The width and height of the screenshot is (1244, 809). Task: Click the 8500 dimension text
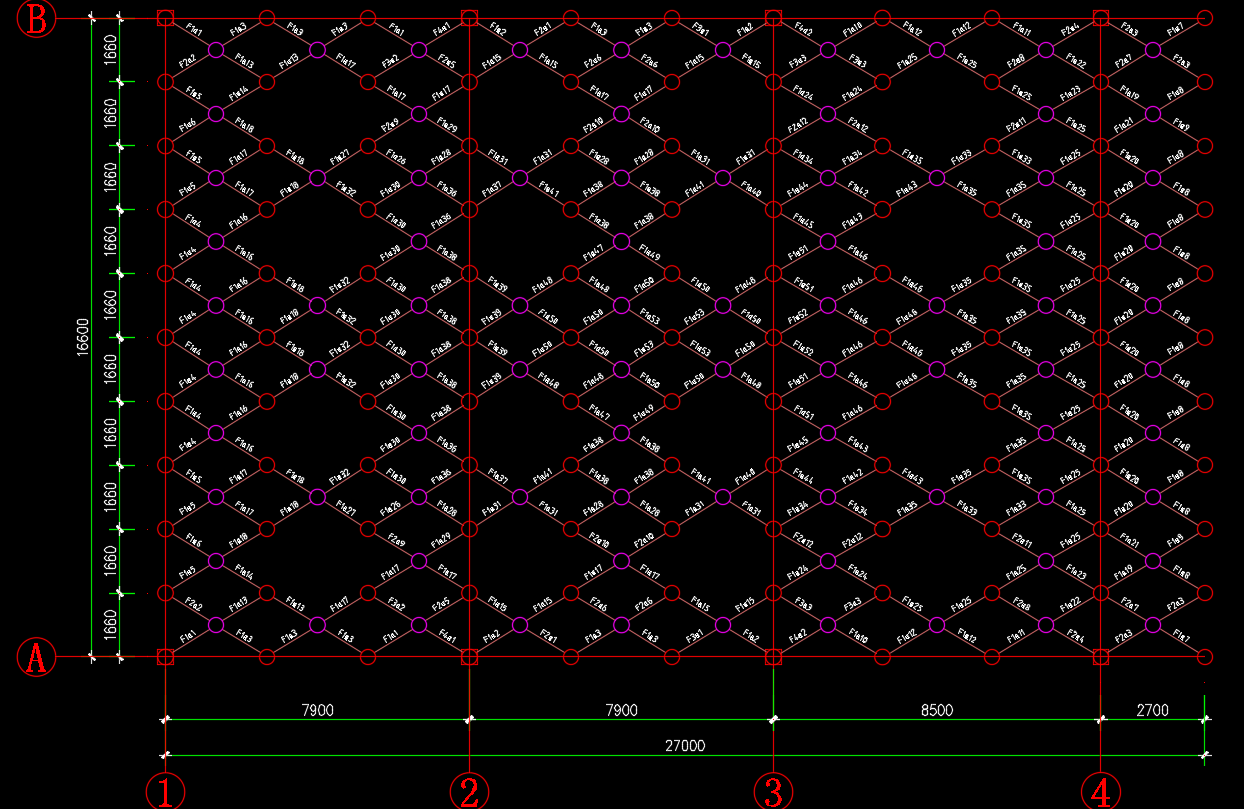[937, 710]
